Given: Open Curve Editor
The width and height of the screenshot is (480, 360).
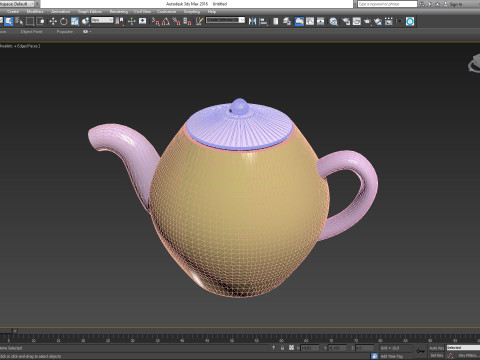Looking at the screenshot, I should [x=310, y=21].
